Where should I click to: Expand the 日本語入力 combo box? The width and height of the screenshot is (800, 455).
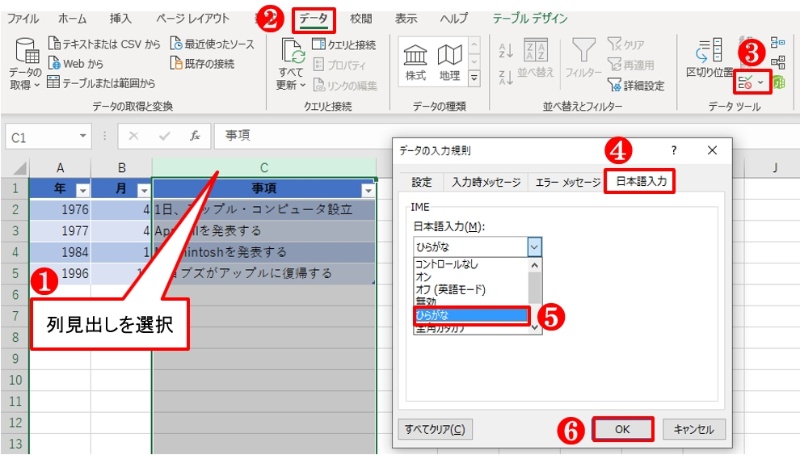[534, 246]
